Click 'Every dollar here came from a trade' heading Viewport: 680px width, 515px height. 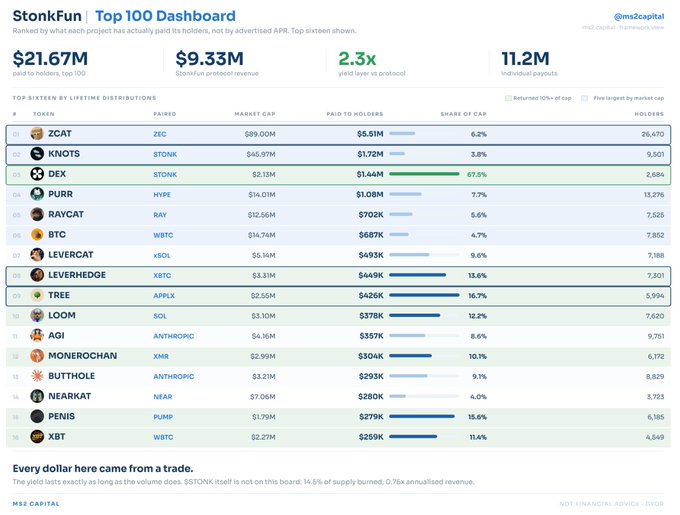[103, 469]
